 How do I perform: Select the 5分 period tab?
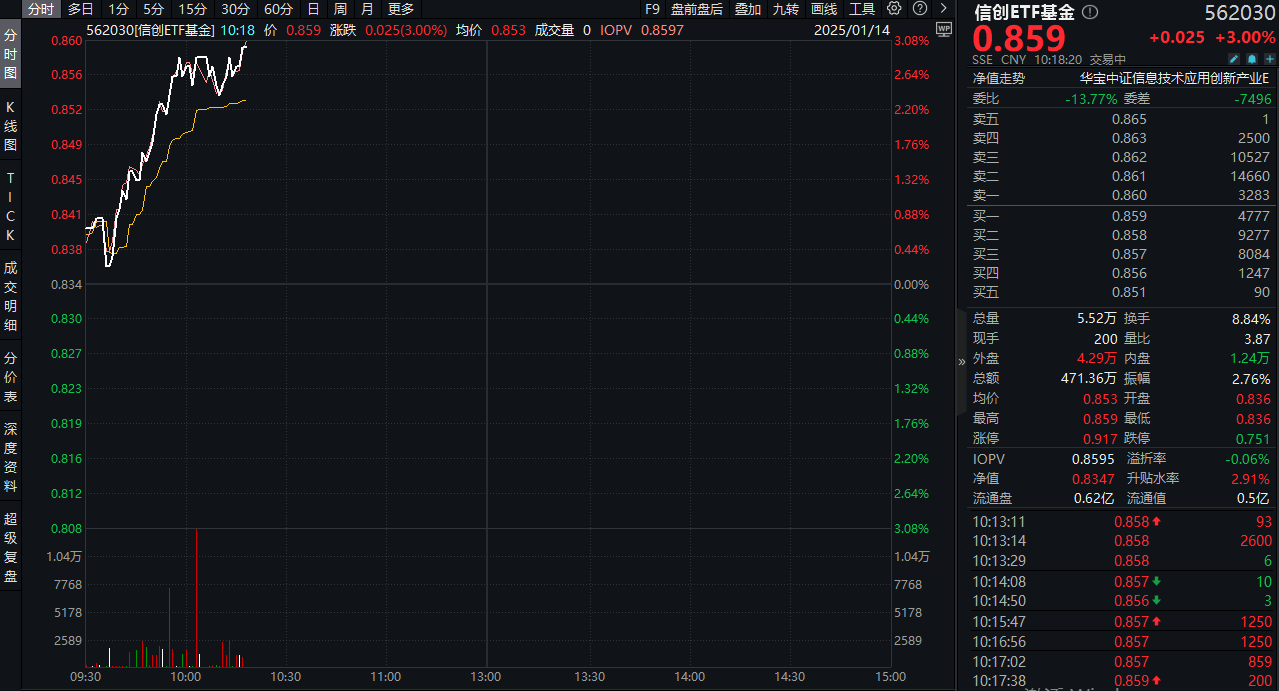click(153, 9)
